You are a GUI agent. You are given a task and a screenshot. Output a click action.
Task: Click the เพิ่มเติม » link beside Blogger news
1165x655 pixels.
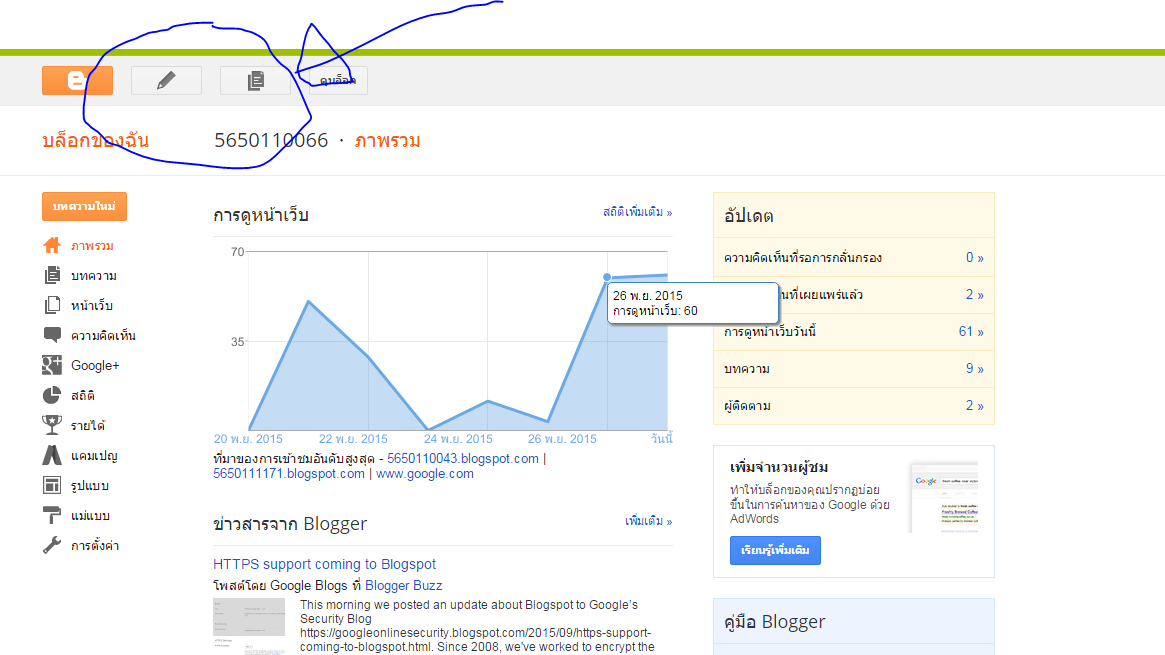click(x=649, y=521)
